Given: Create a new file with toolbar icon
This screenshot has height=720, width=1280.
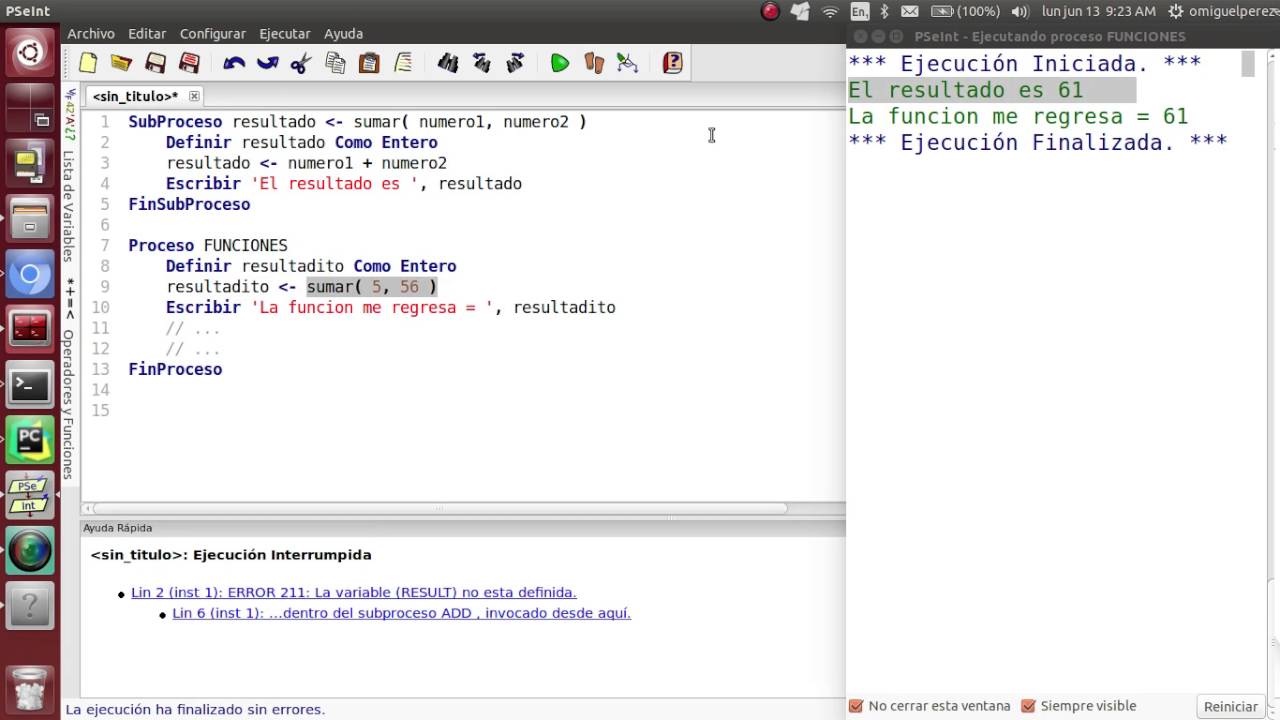Looking at the screenshot, I should tap(88, 63).
